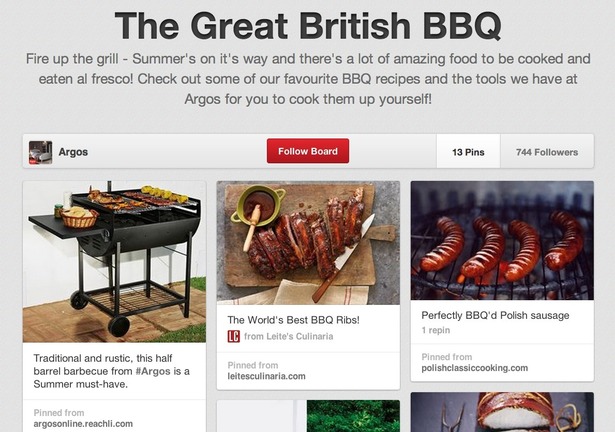Visit argosonline.reachli.com source link
Screen dimensions: 615x432
(x=83, y=424)
